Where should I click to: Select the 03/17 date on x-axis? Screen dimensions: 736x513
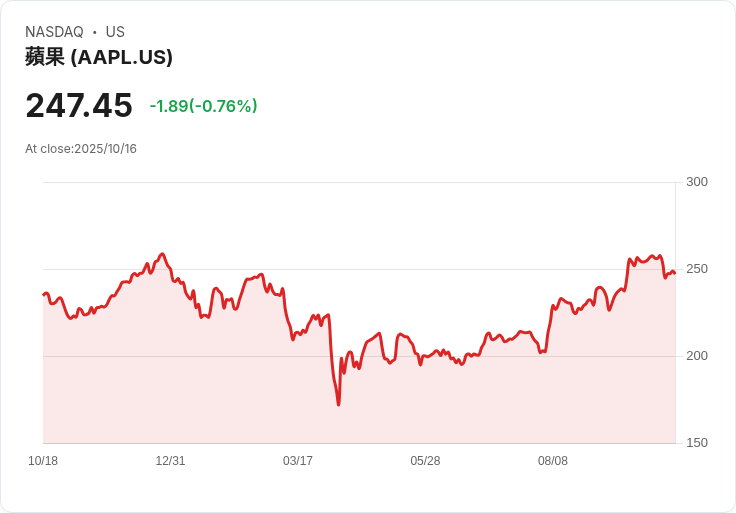[x=298, y=461]
